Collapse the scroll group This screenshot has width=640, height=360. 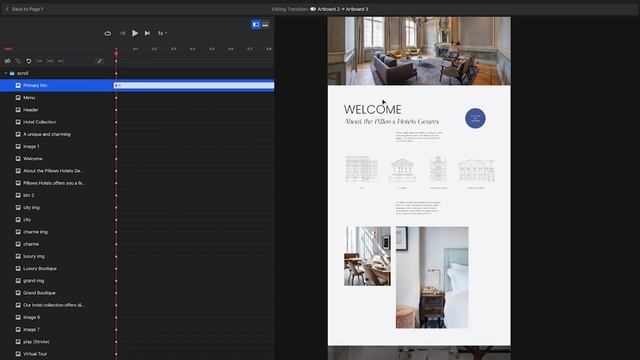[x=6, y=73]
